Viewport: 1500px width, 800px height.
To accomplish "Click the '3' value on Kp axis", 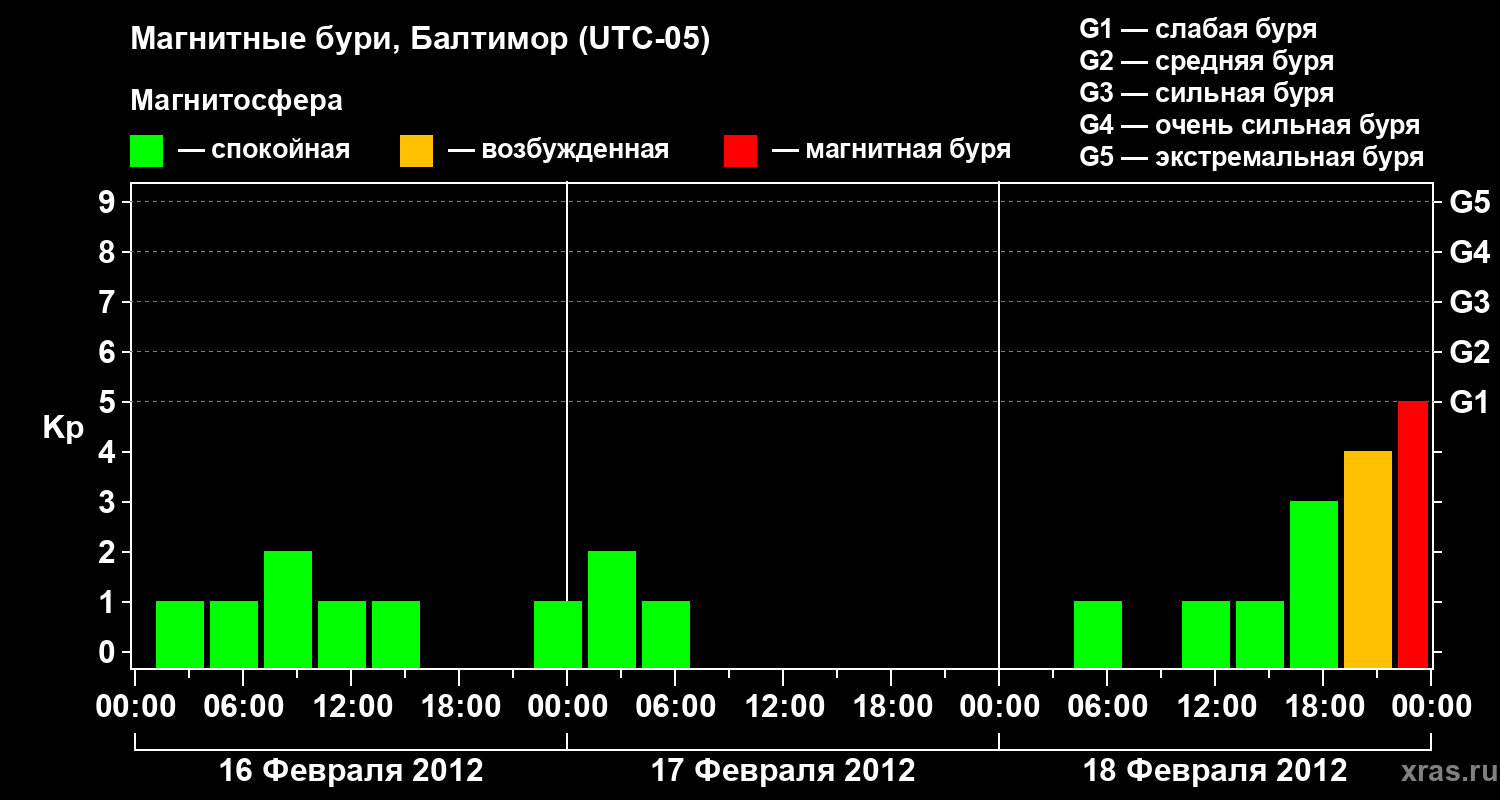I will tap(109, 502).
